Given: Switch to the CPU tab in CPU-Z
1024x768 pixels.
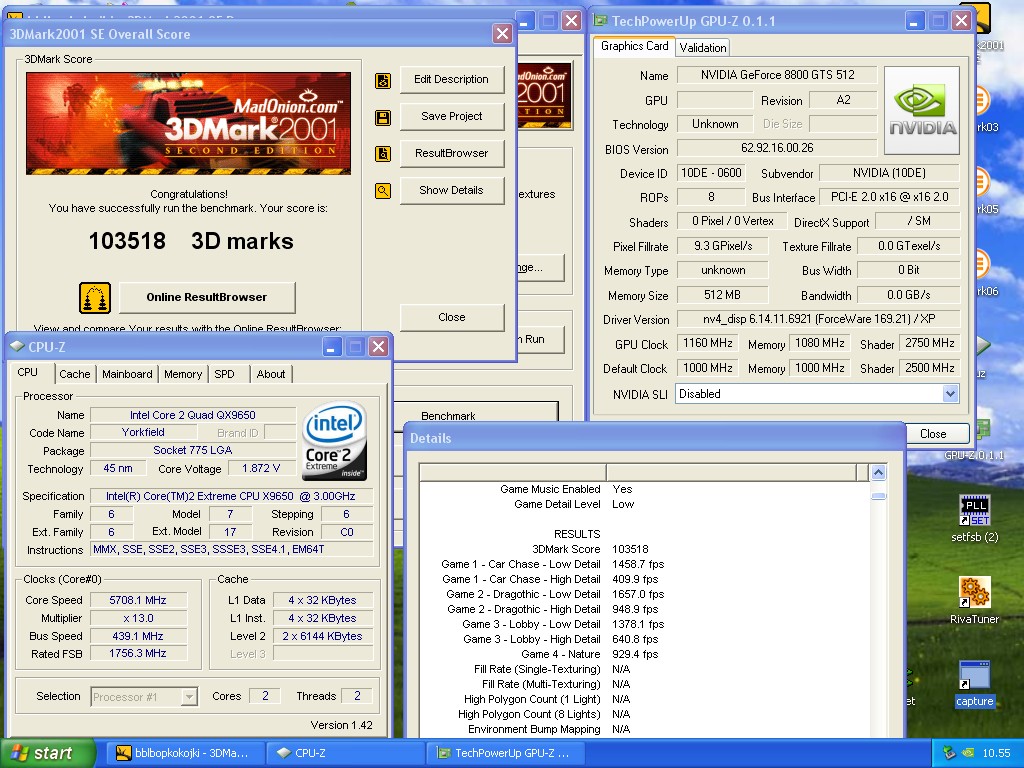Looking at the screenshot, I should [27, 372].
